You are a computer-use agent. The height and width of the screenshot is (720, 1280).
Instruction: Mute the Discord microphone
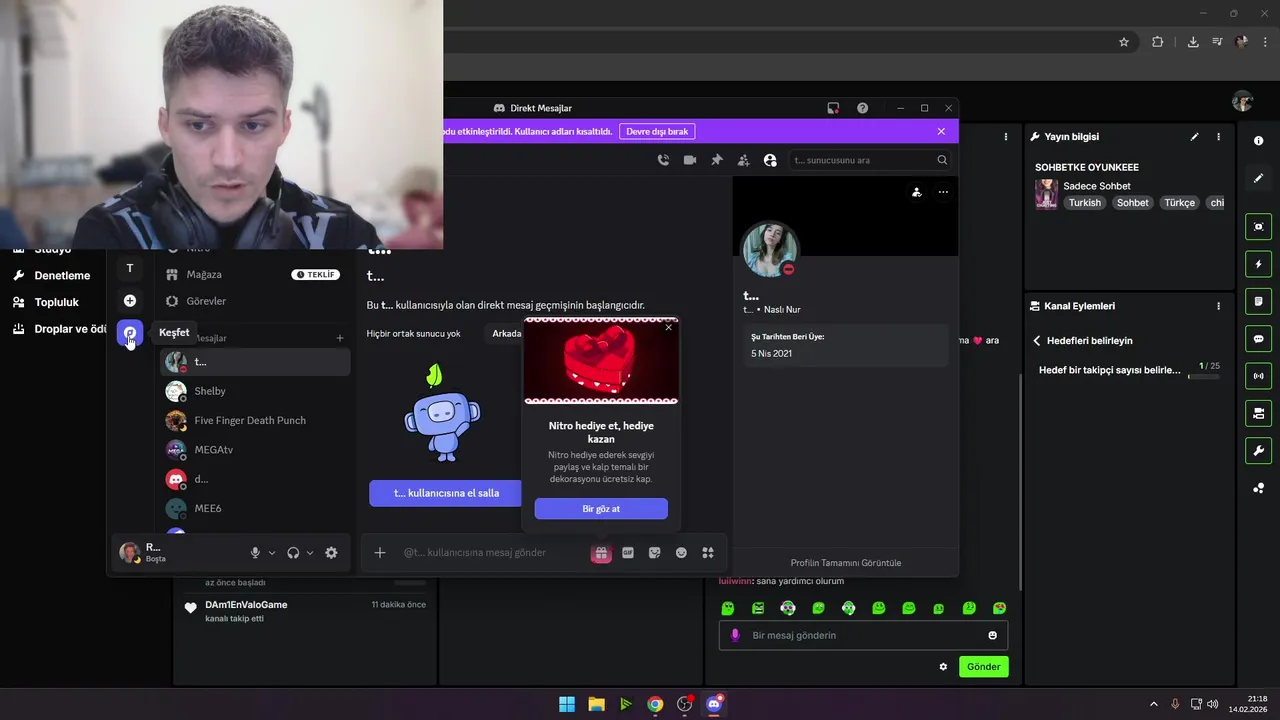click(255, 553)
